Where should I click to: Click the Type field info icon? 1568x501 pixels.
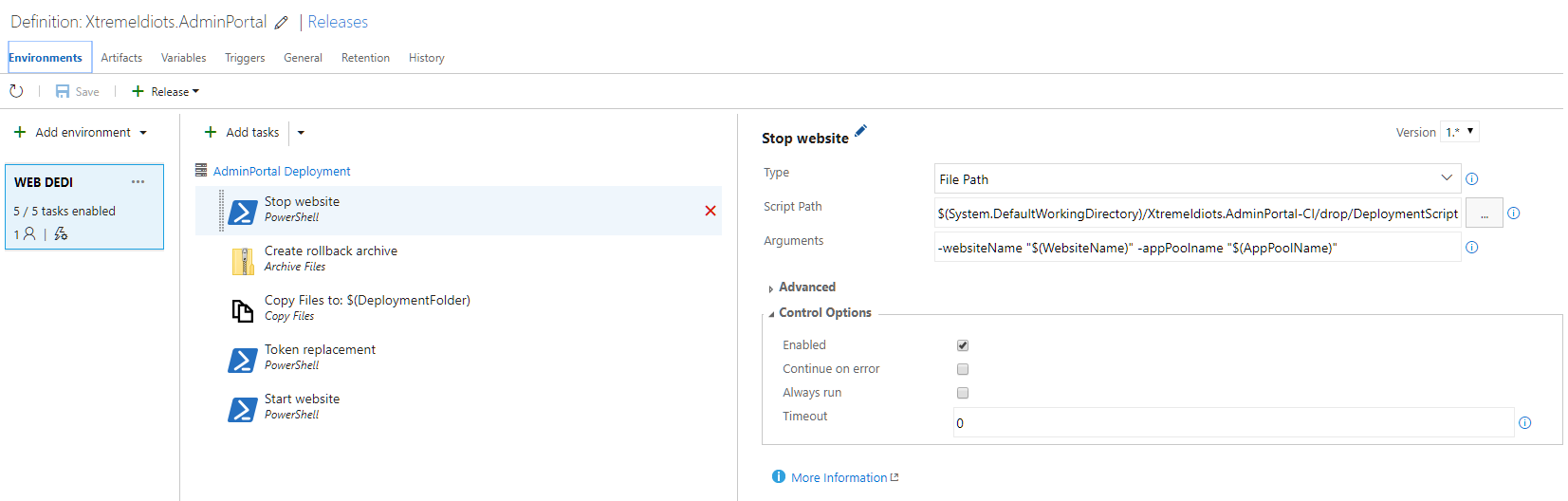point(1472,178)
